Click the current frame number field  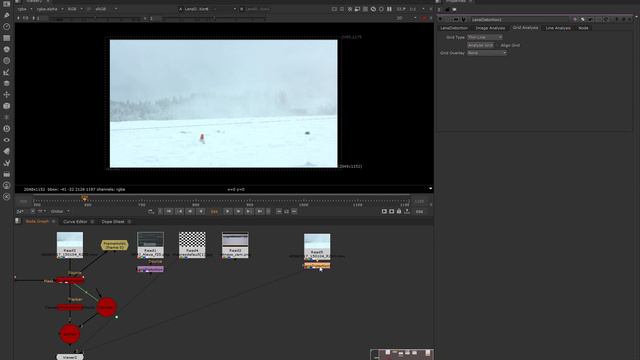(214, 211)
